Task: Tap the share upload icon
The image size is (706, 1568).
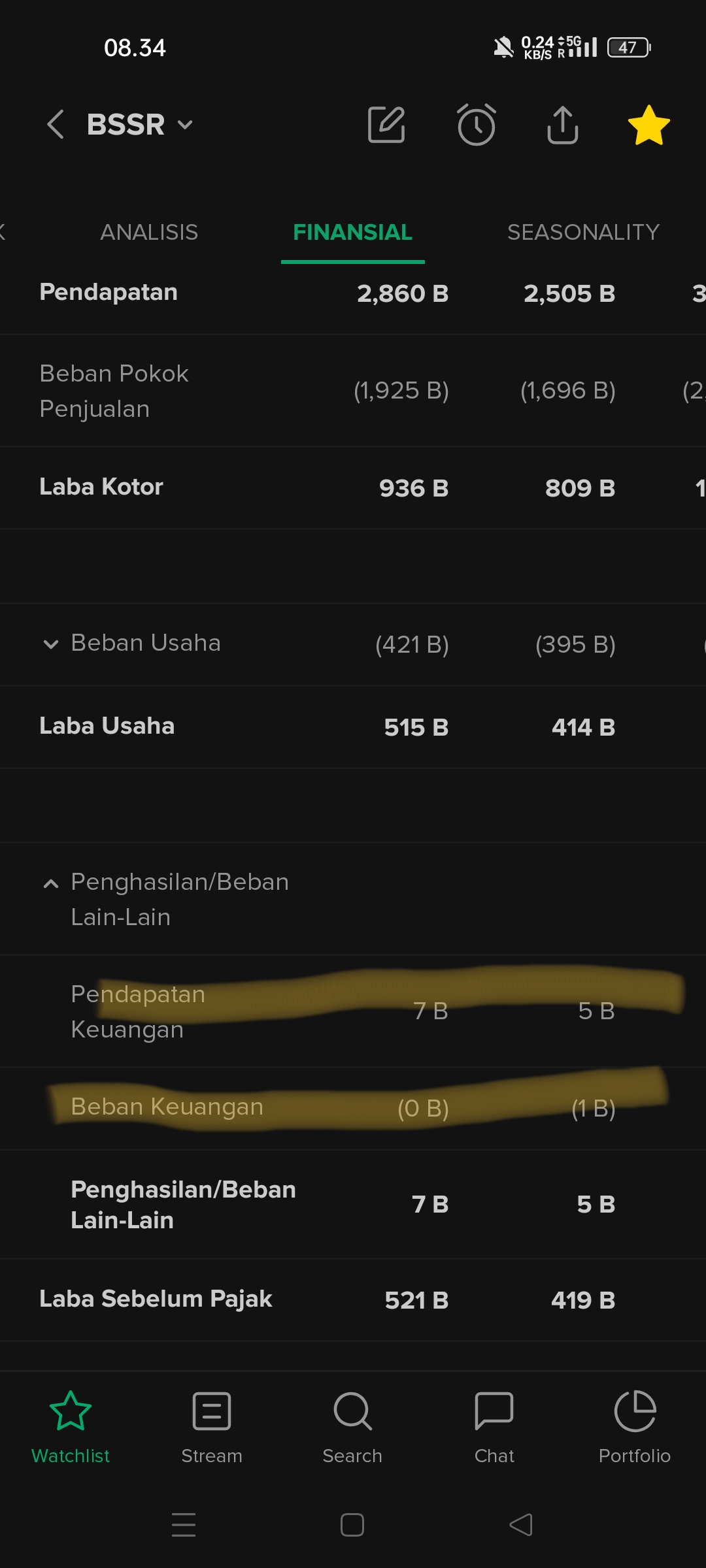Action: (x=562, y=124)
